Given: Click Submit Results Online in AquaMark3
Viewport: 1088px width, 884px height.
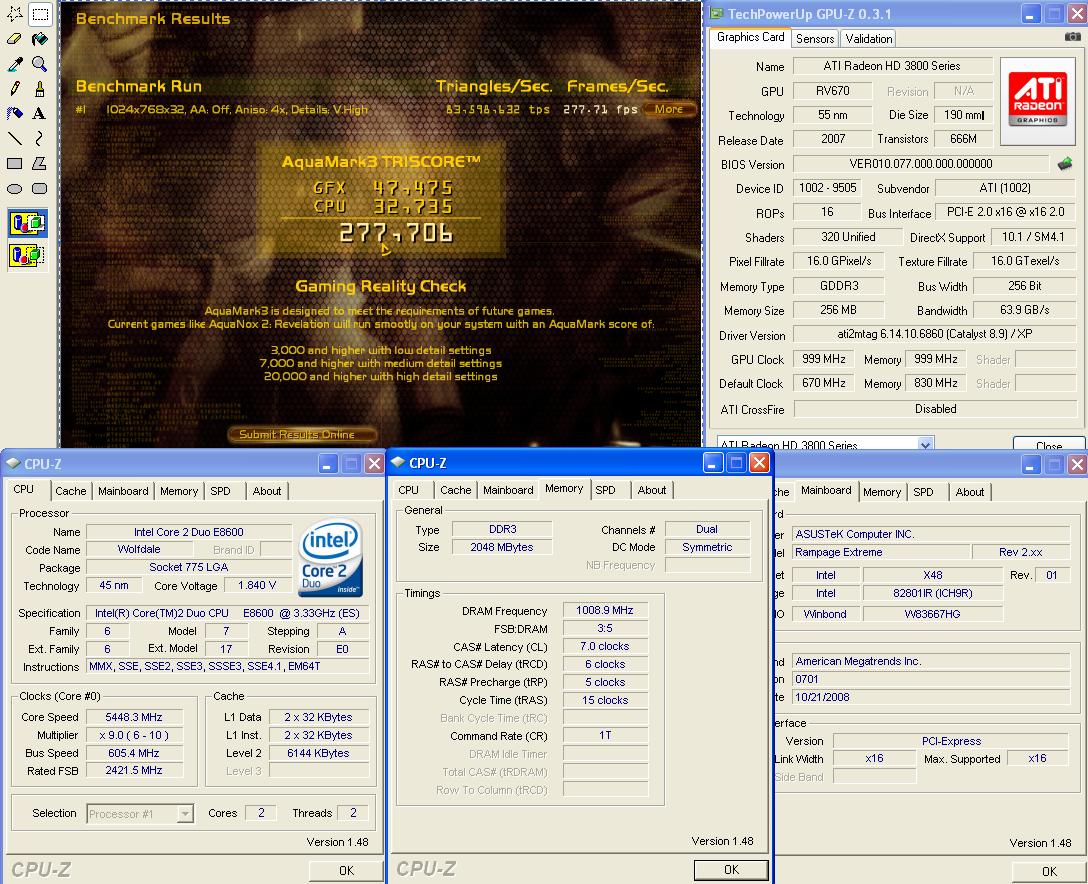Looking at the screenshot, I should [303, 434].
